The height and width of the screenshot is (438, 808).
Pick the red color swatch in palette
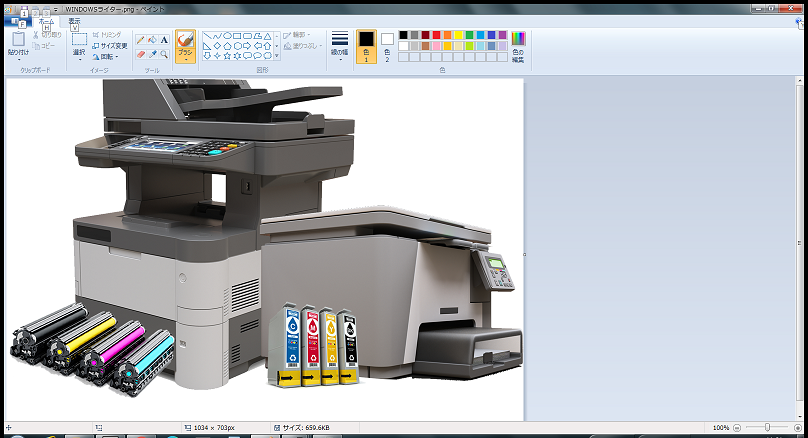438,35
